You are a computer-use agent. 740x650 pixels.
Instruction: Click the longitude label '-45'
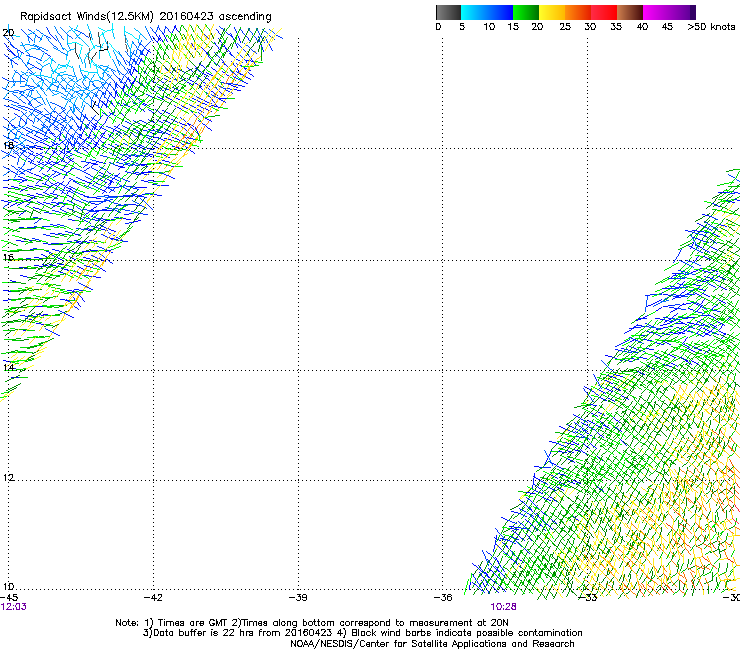point(9,598)
